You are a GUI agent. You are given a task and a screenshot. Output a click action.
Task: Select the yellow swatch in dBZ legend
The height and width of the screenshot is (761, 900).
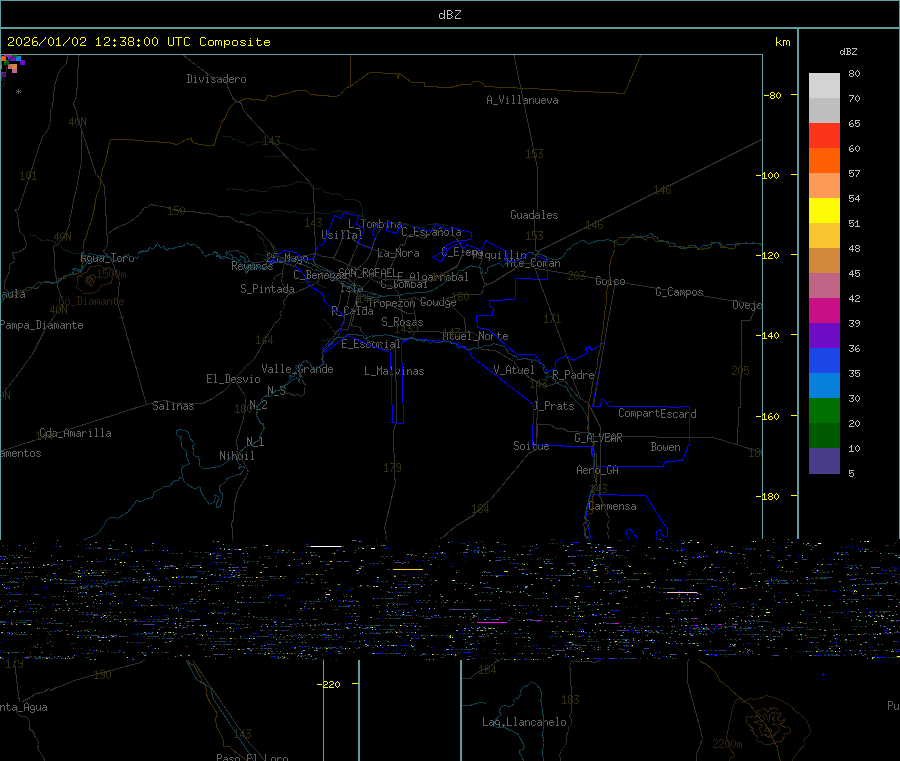[x=824, y=210]
